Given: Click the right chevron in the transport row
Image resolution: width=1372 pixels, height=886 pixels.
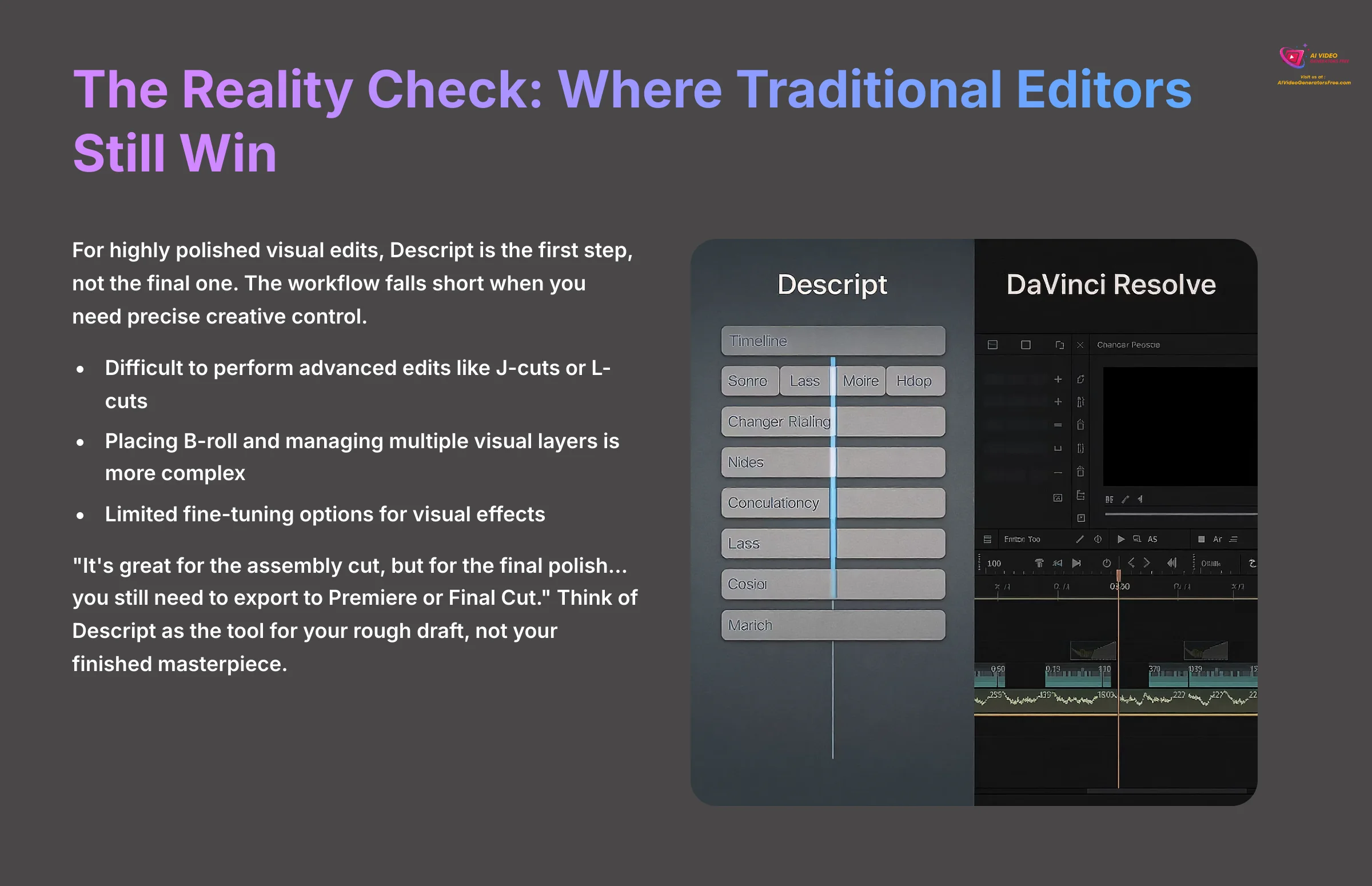Looking at the screenshot, I should pyautogui.click(x=1147, y=562).
